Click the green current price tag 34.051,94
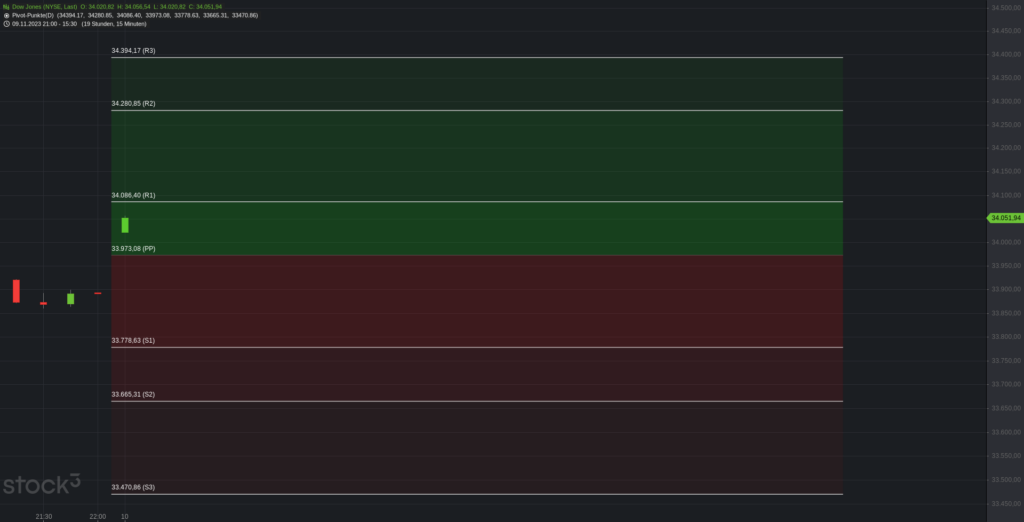The image size is (1024, 522). pos(1005,218)
